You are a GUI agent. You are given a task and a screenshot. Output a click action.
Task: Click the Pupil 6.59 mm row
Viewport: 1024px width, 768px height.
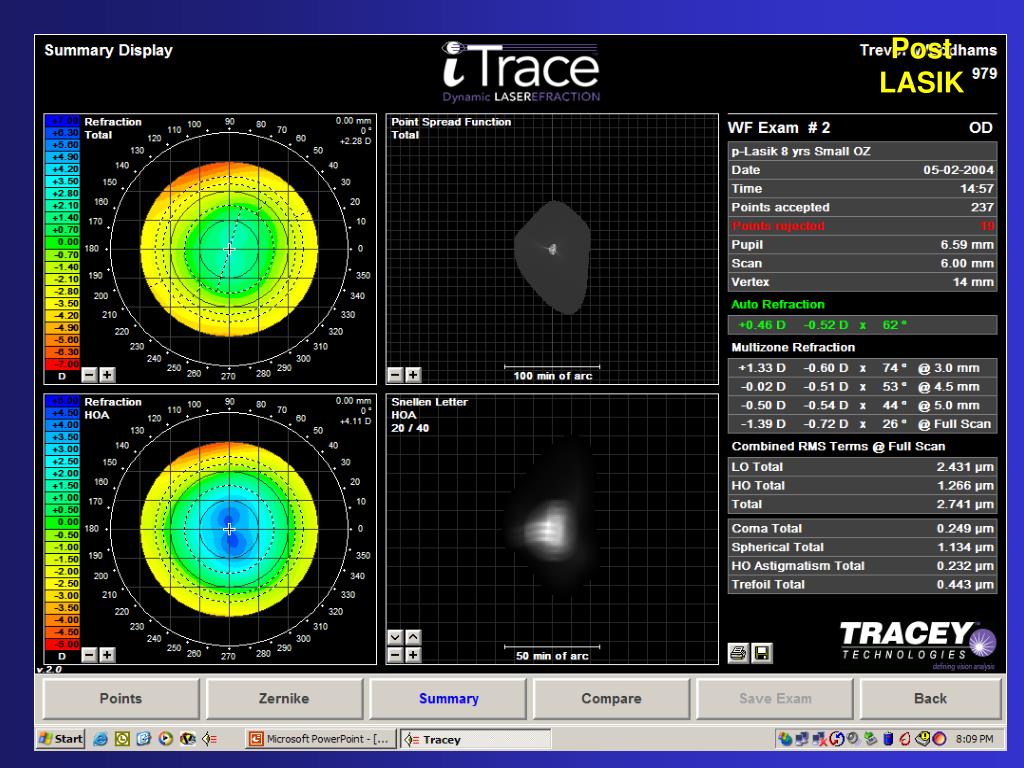(863, 244)
